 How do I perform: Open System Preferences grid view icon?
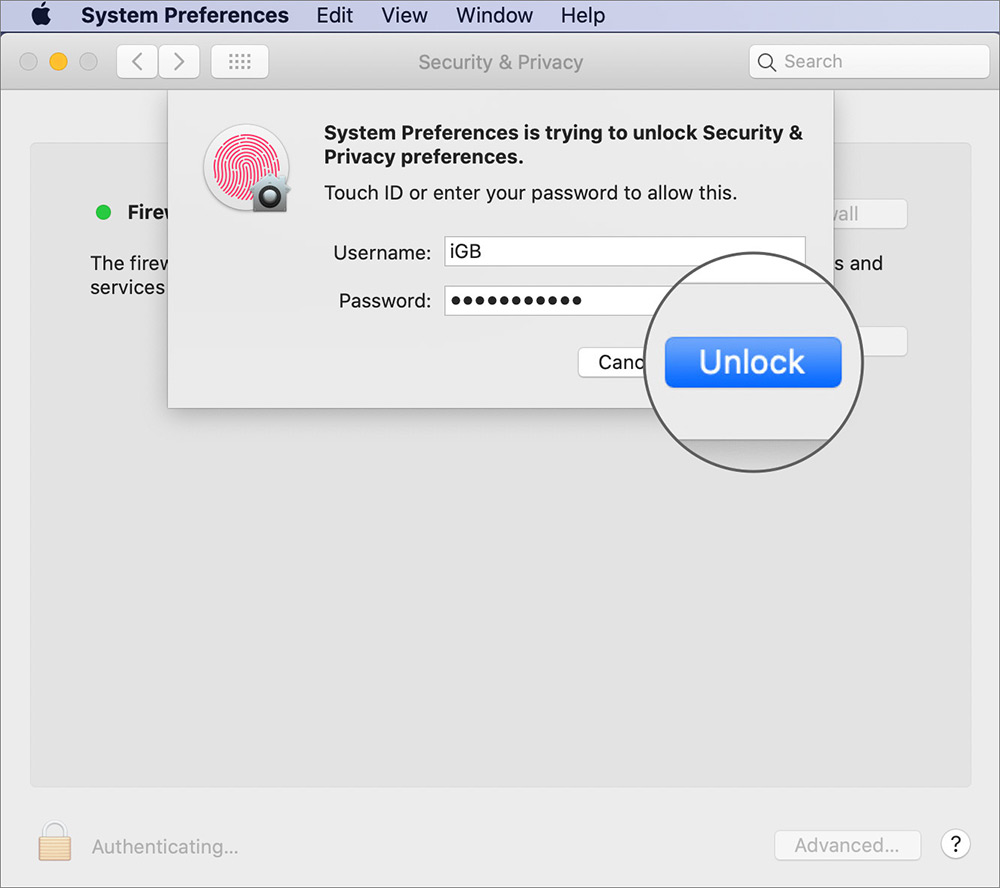pyautogui.click(x=239, y=61)
